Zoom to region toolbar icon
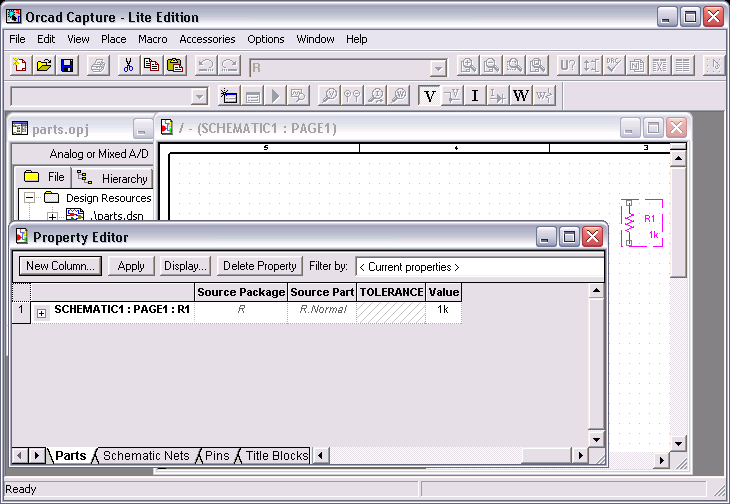The height and width of the screenshot is (504, 730). point(514,66)
